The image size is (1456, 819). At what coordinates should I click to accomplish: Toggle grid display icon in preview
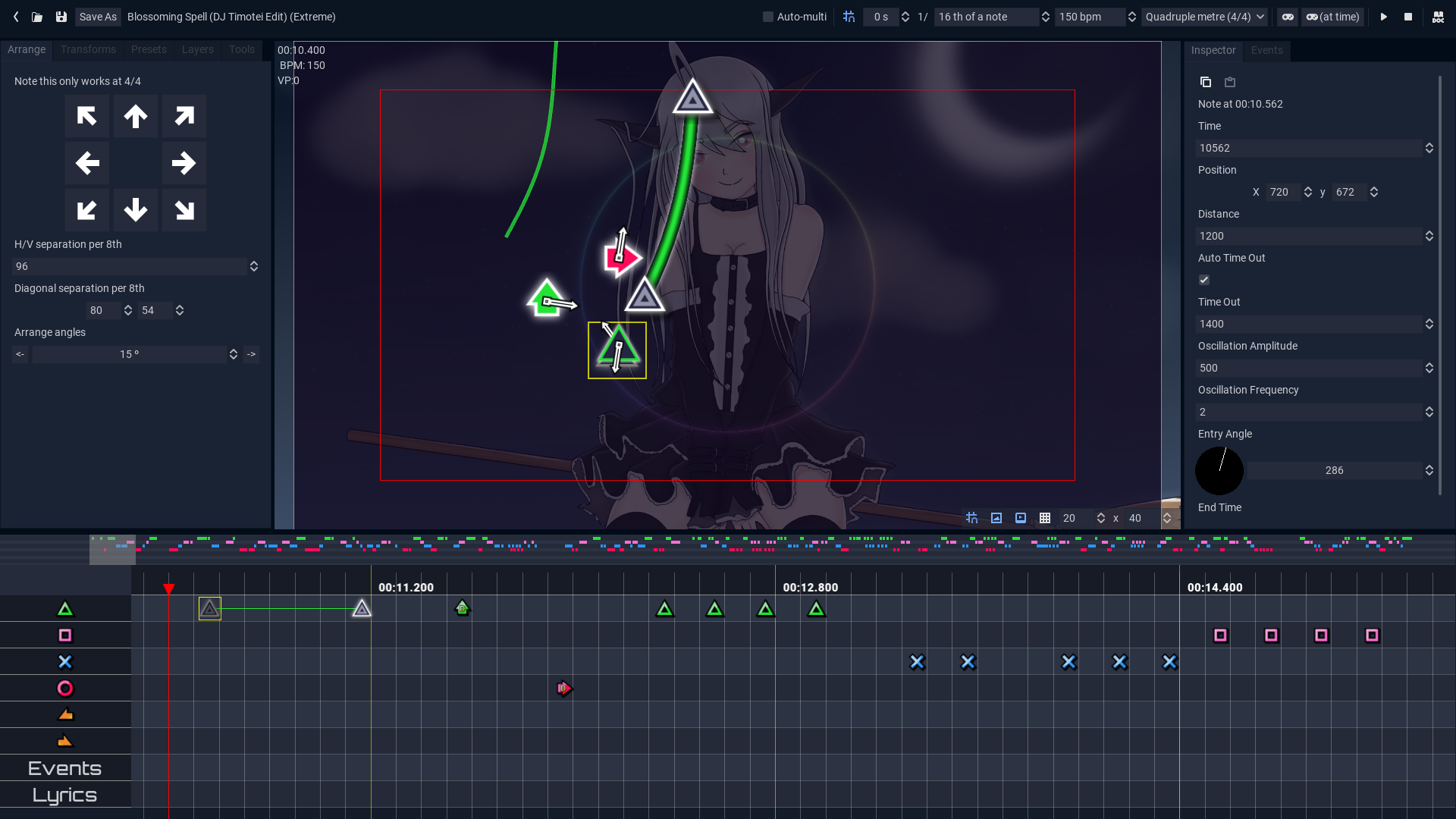1045,518
